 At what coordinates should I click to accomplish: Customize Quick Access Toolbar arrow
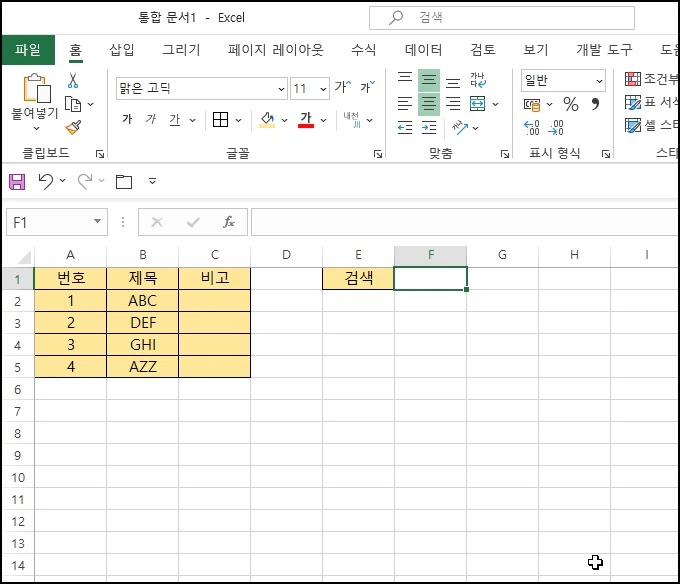point(152,181)
